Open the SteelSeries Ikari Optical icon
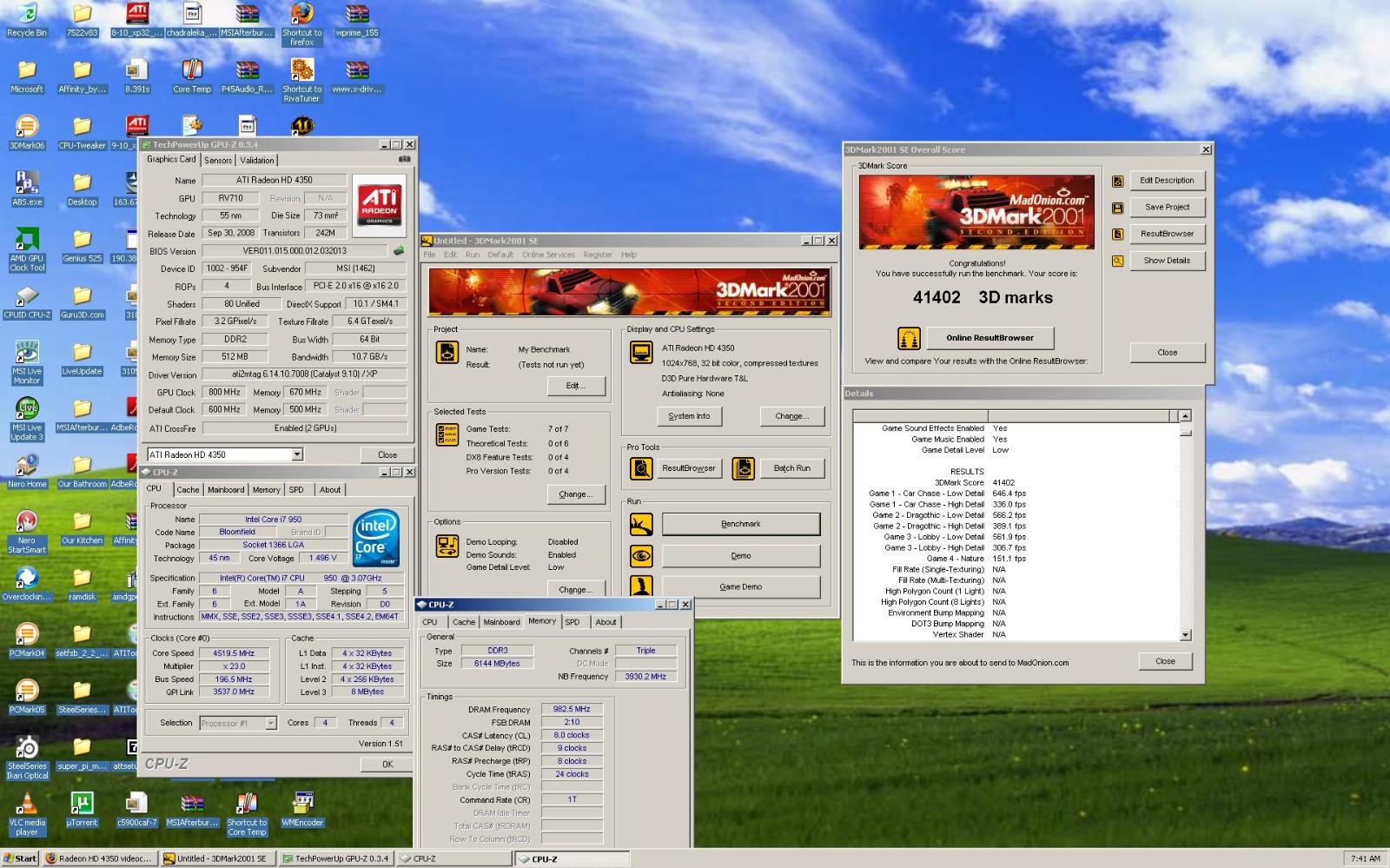Screen dimensions: 1390x868 27,759
